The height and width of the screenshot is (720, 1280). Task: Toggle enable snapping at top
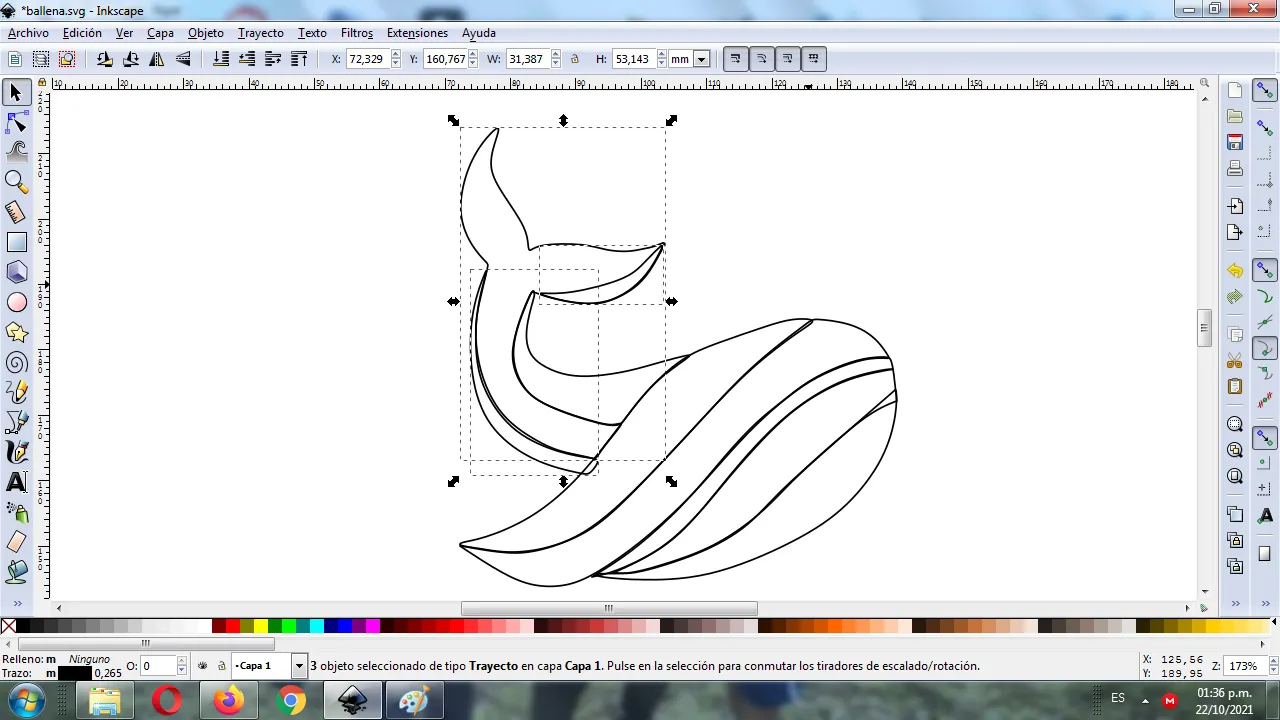(x=1265, y=91)
